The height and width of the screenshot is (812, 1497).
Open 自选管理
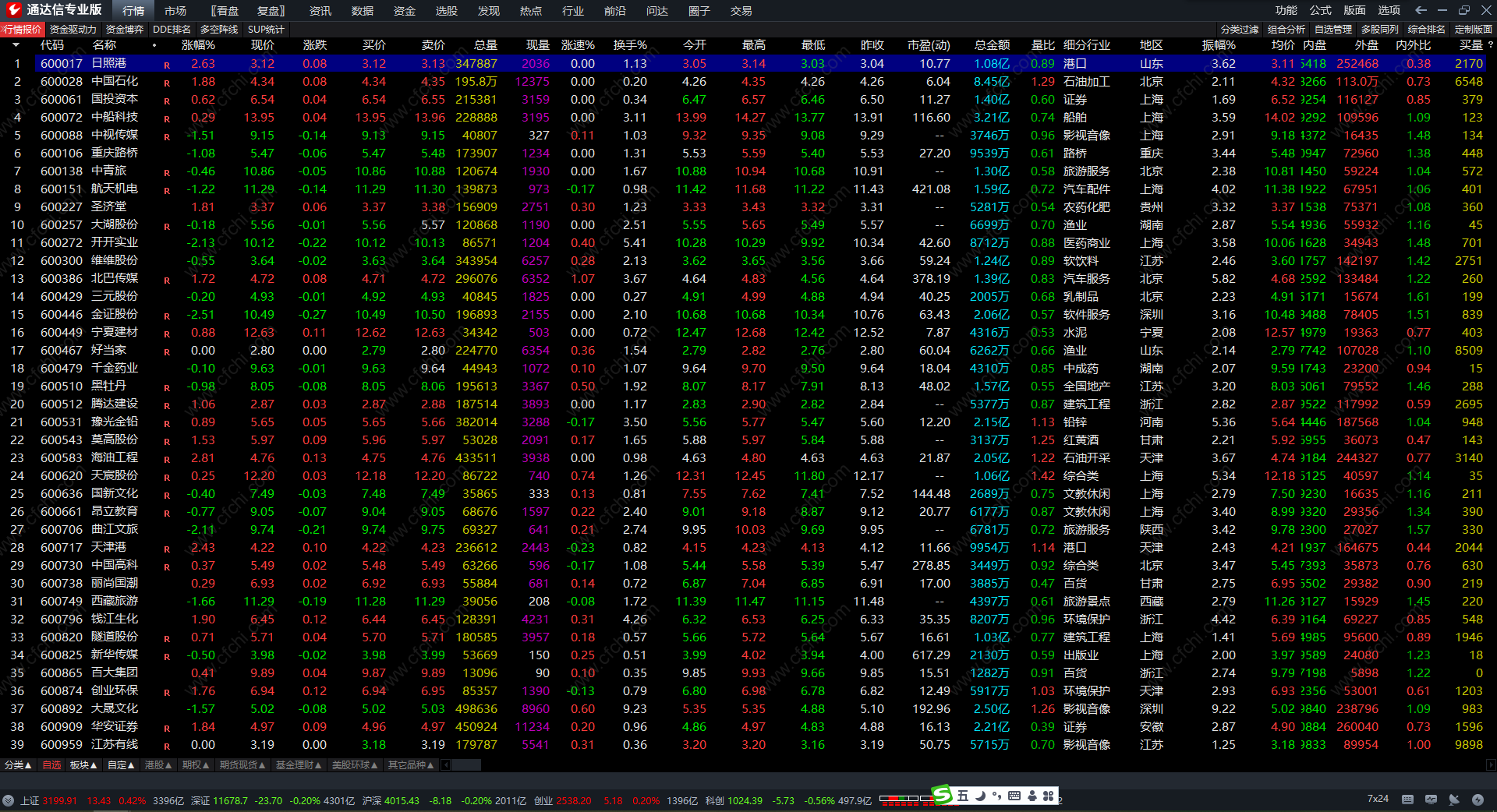1333,30
